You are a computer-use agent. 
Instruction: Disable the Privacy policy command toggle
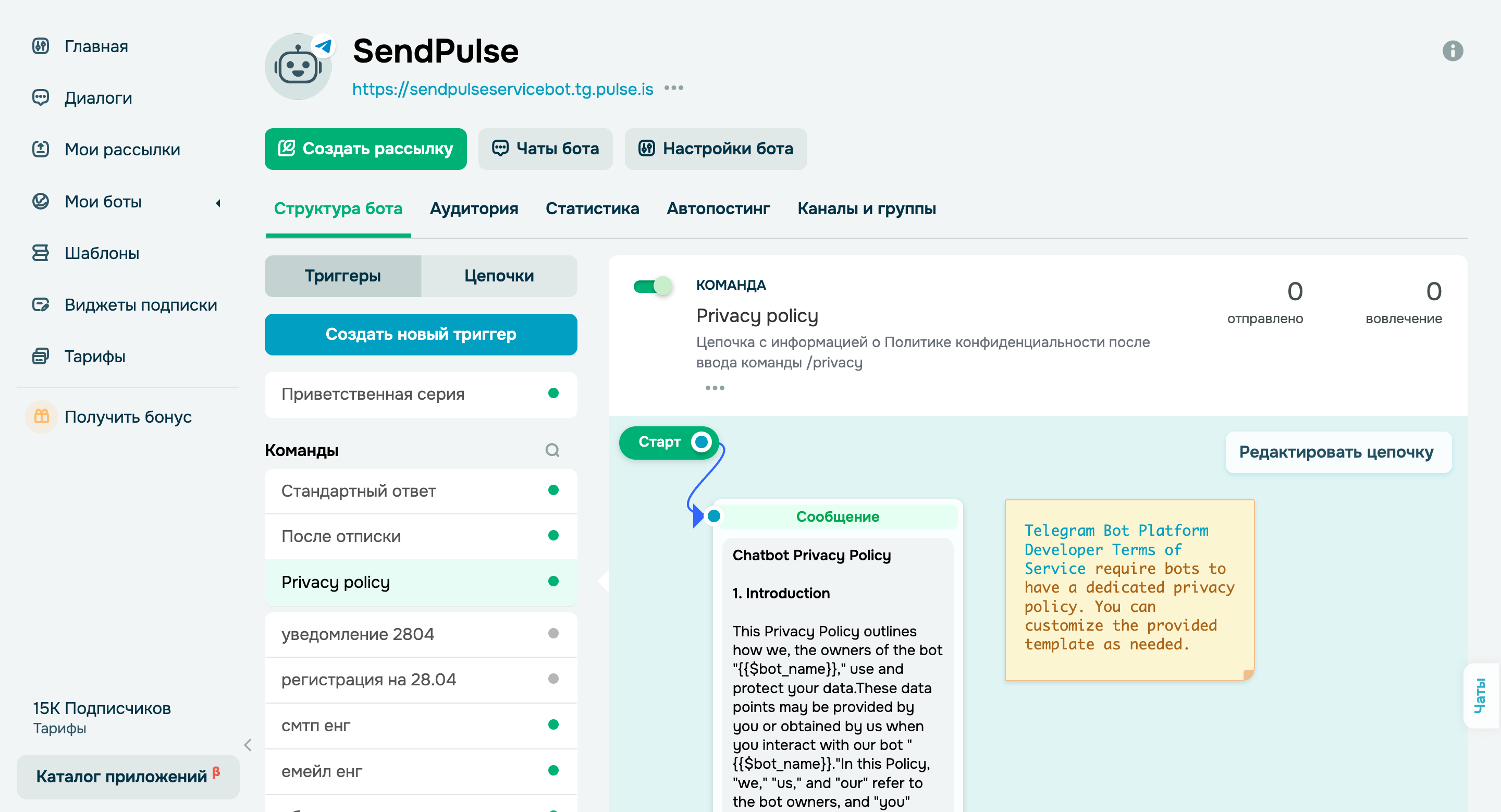click(x=652, y=286)
